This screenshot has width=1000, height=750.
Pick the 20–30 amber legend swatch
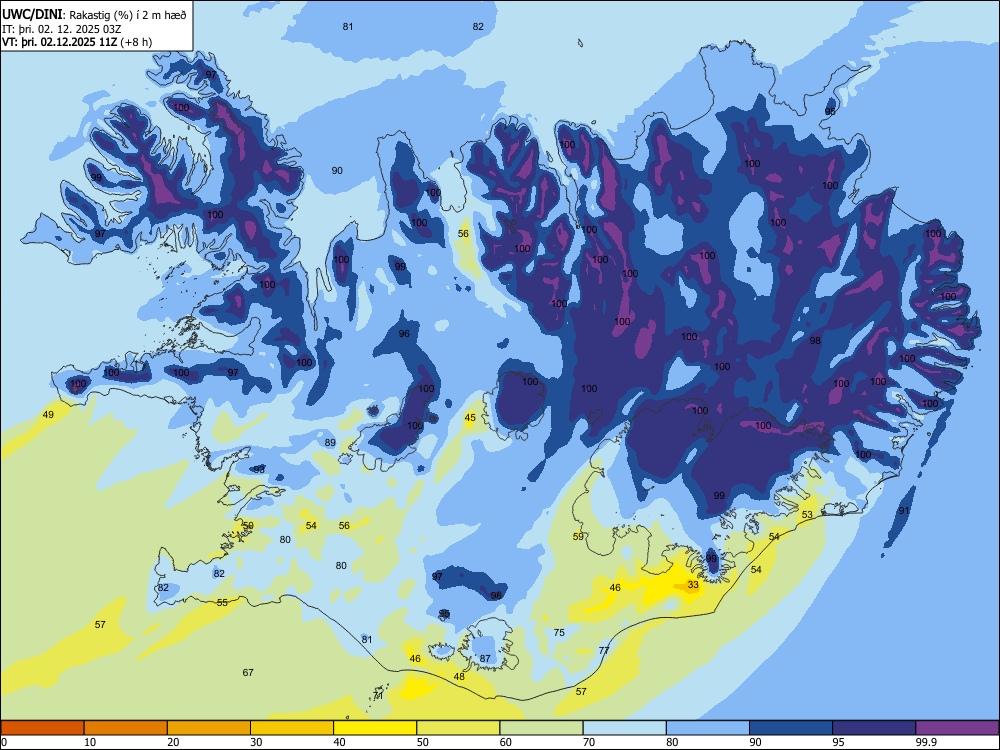pos(209,728)
